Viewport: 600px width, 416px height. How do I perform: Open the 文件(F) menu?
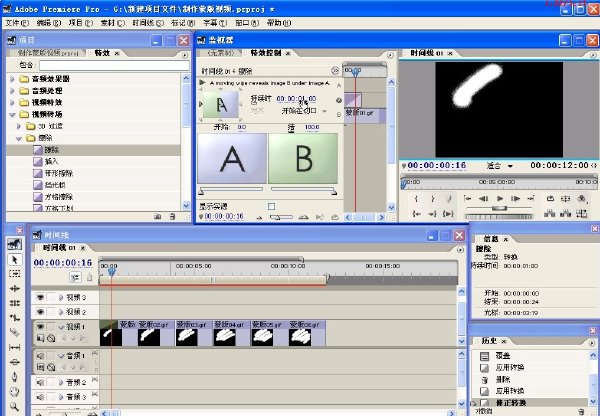[17, 23]
